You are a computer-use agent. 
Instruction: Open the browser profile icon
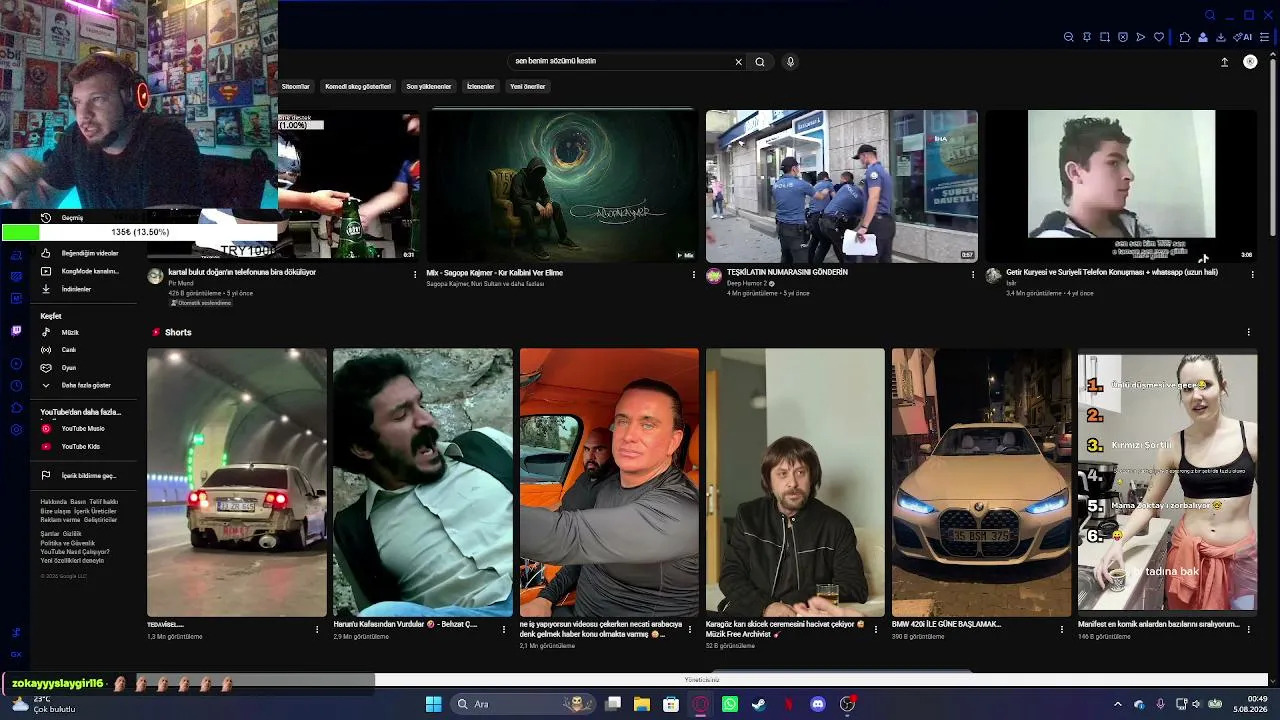(x=1203, y=37)
